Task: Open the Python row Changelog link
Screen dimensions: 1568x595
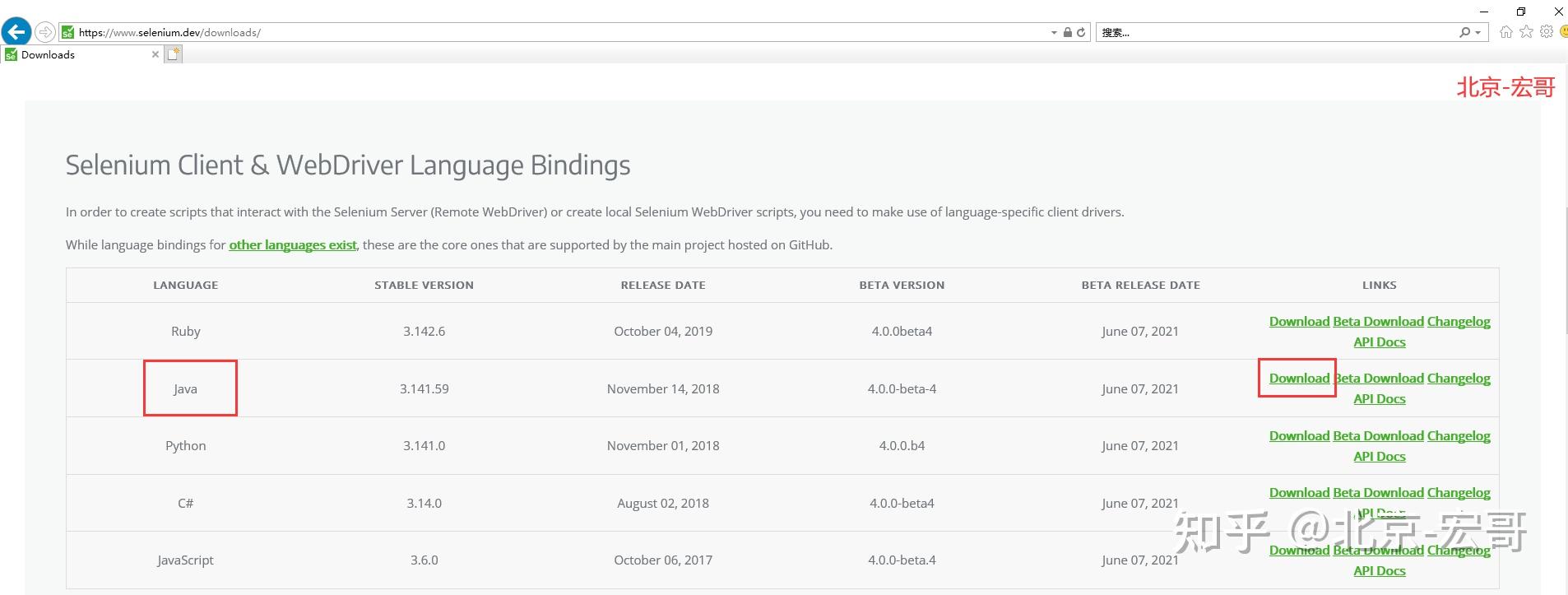Action: click(1459, 436)
